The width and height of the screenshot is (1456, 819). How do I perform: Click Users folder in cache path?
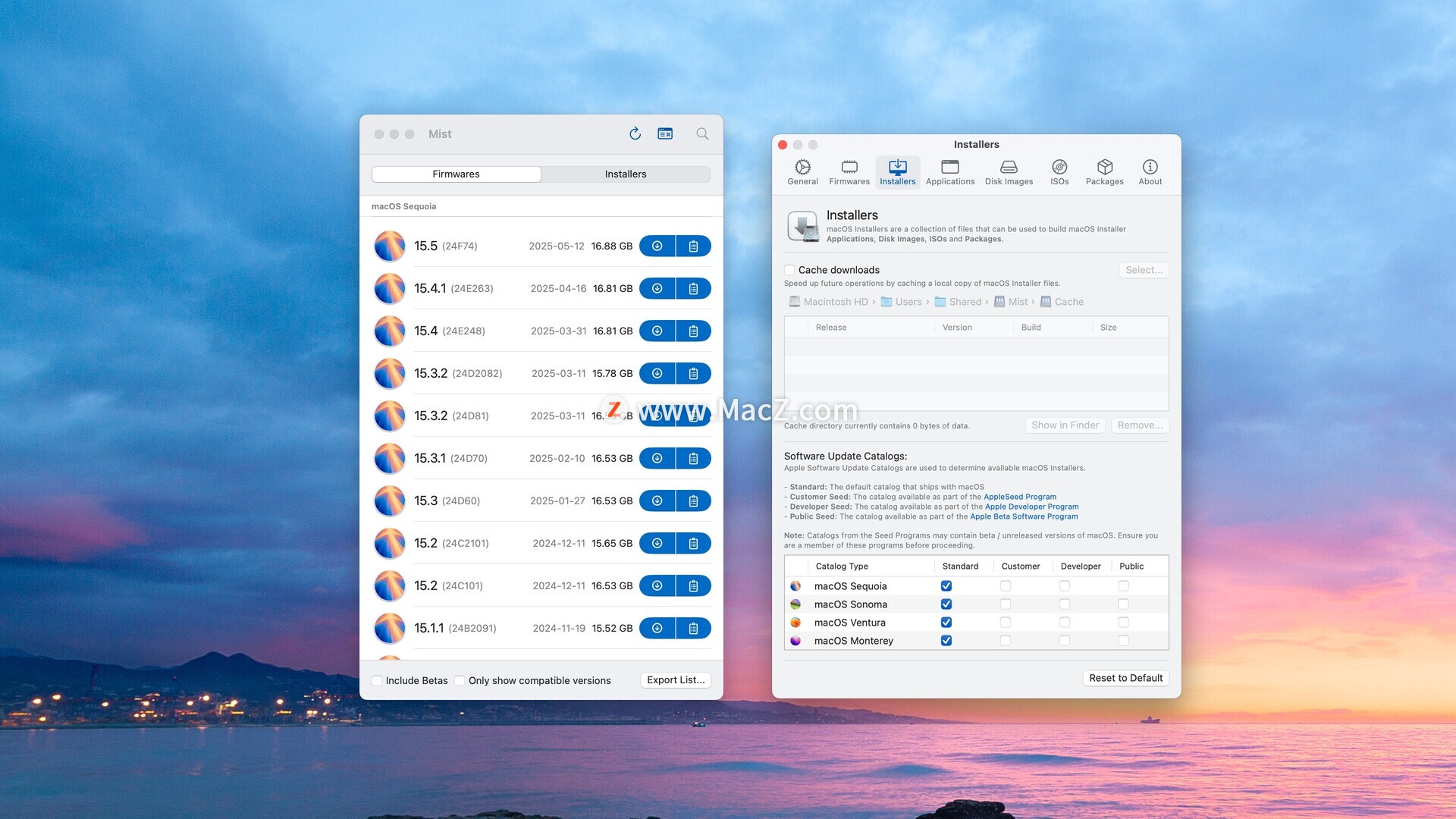901,302
